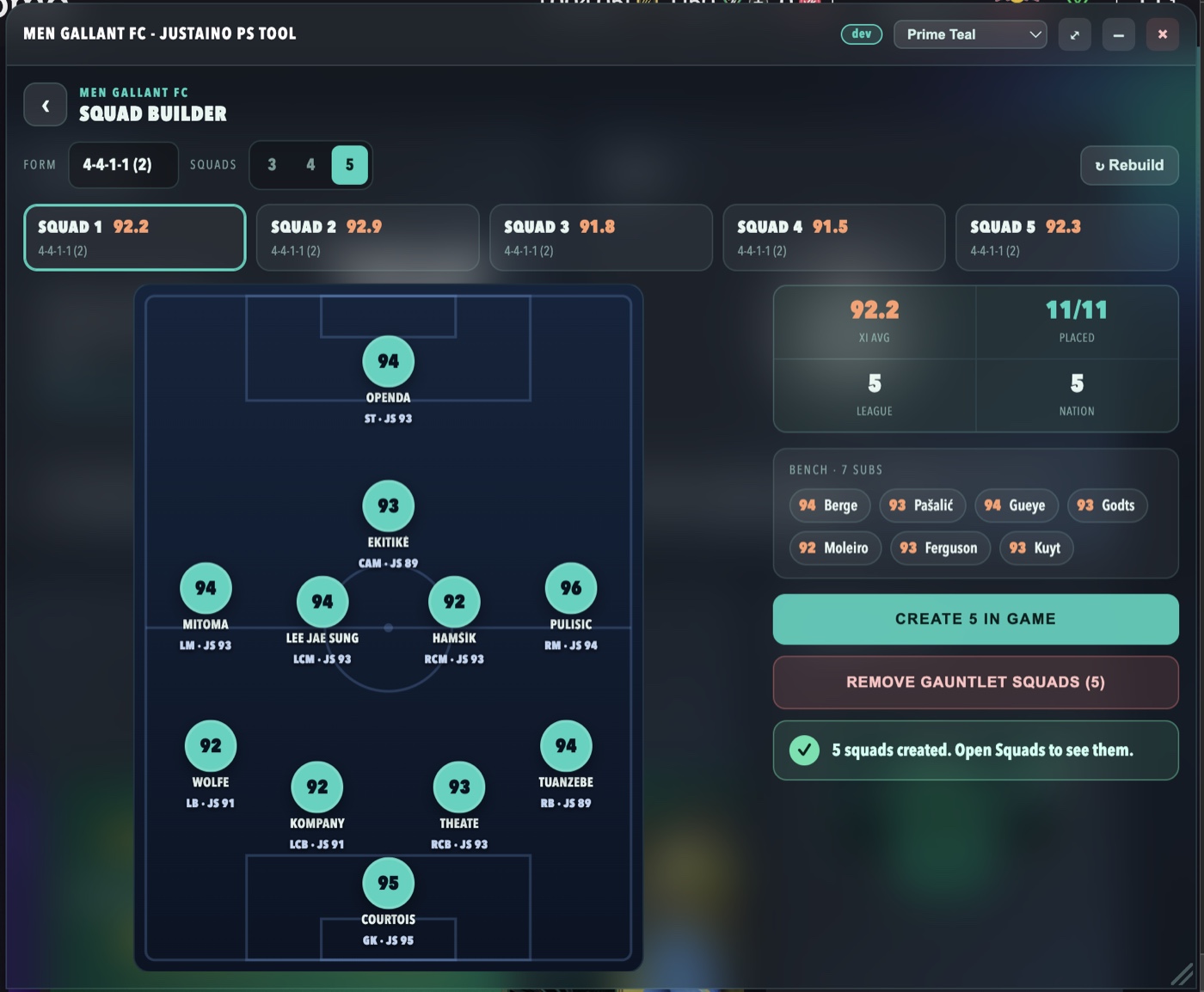Pick bench sub Berge

coord(829,505)
